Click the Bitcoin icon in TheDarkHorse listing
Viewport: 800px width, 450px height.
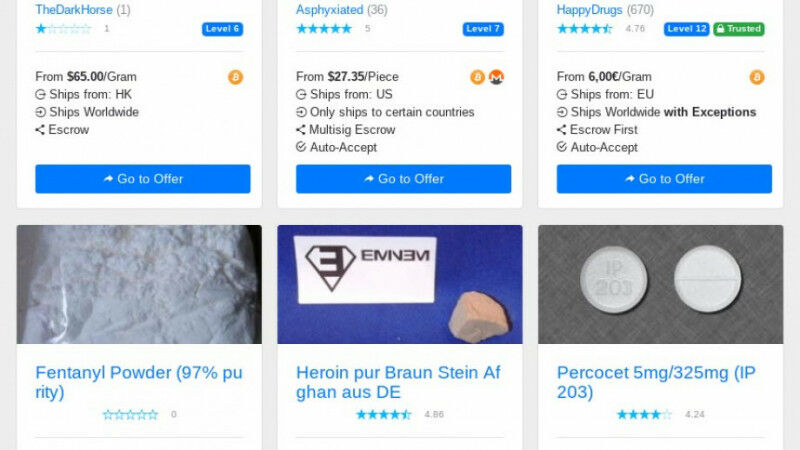(x=235, y=77)
